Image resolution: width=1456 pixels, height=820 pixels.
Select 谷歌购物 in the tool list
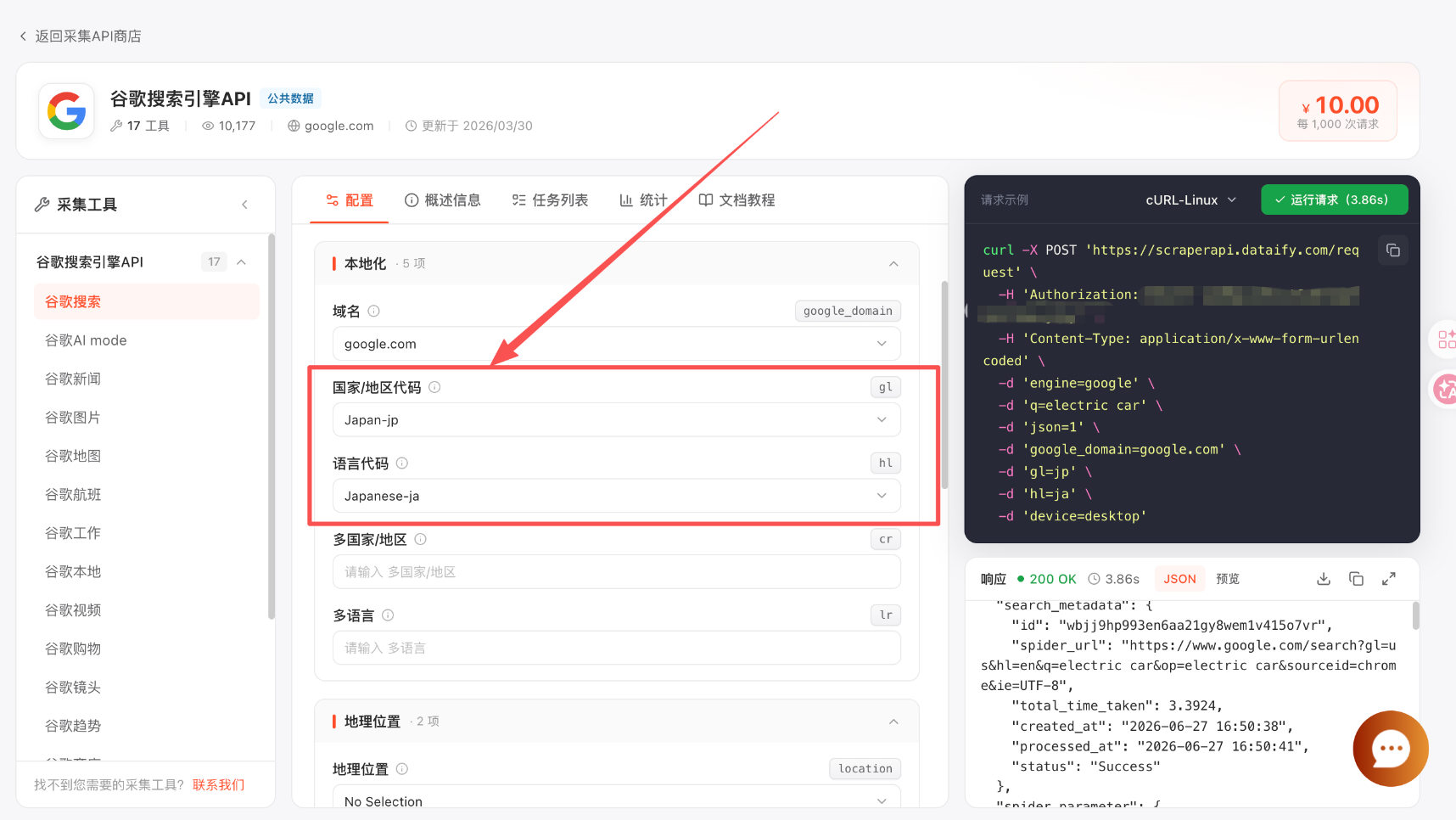146,649
